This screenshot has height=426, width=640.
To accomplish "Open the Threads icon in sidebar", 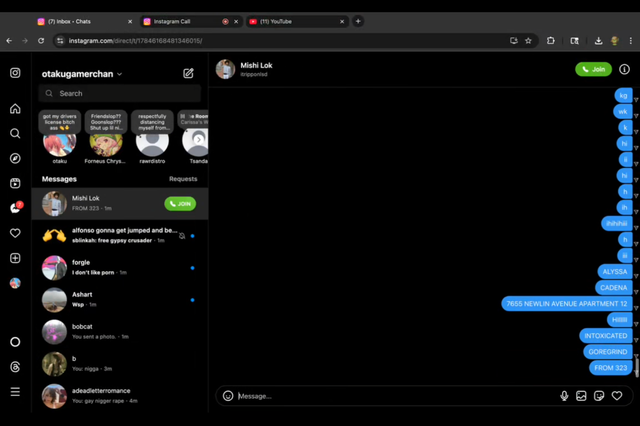I will (15, 367).
